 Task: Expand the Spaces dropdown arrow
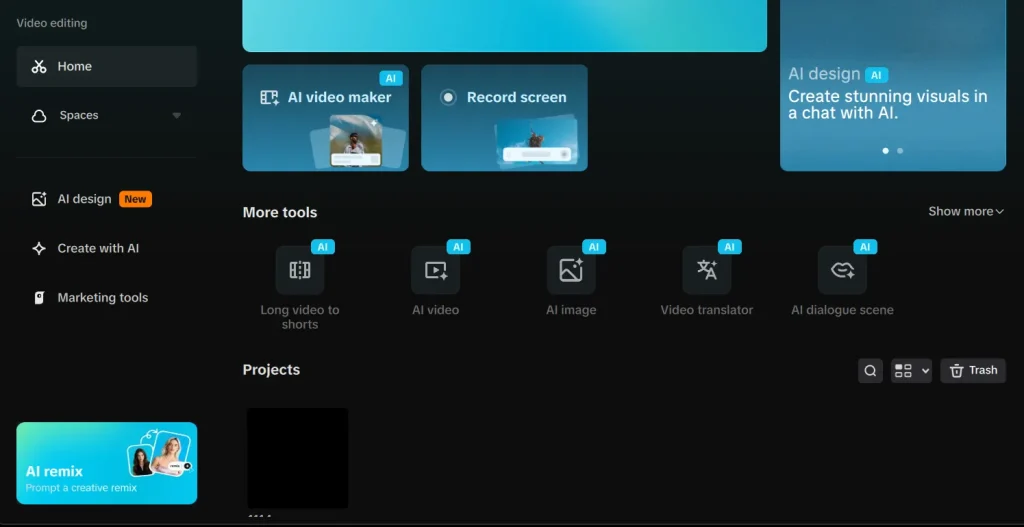tap(176, 116)
